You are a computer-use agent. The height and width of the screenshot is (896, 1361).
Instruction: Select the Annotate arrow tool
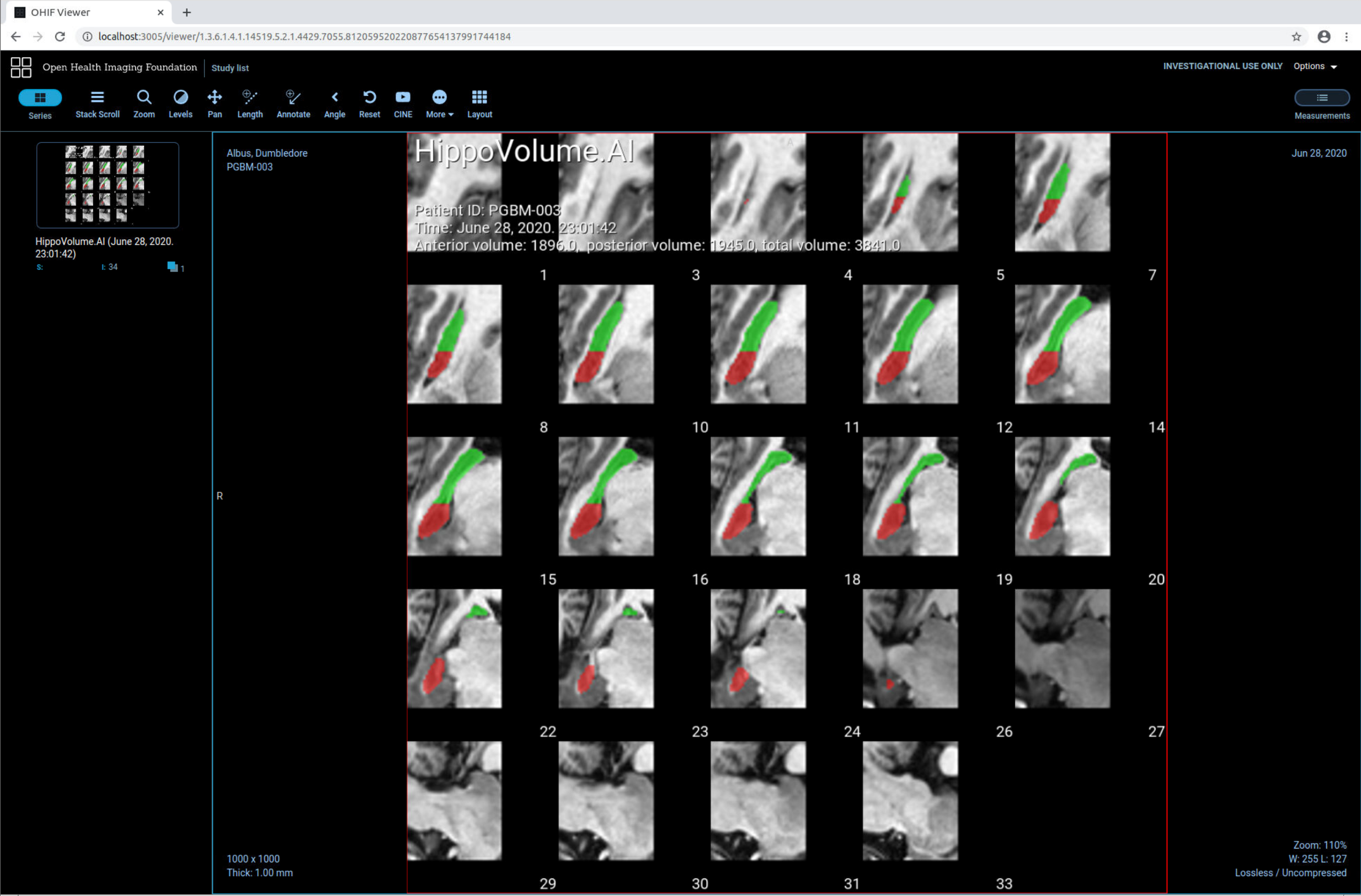pos(293,104)
